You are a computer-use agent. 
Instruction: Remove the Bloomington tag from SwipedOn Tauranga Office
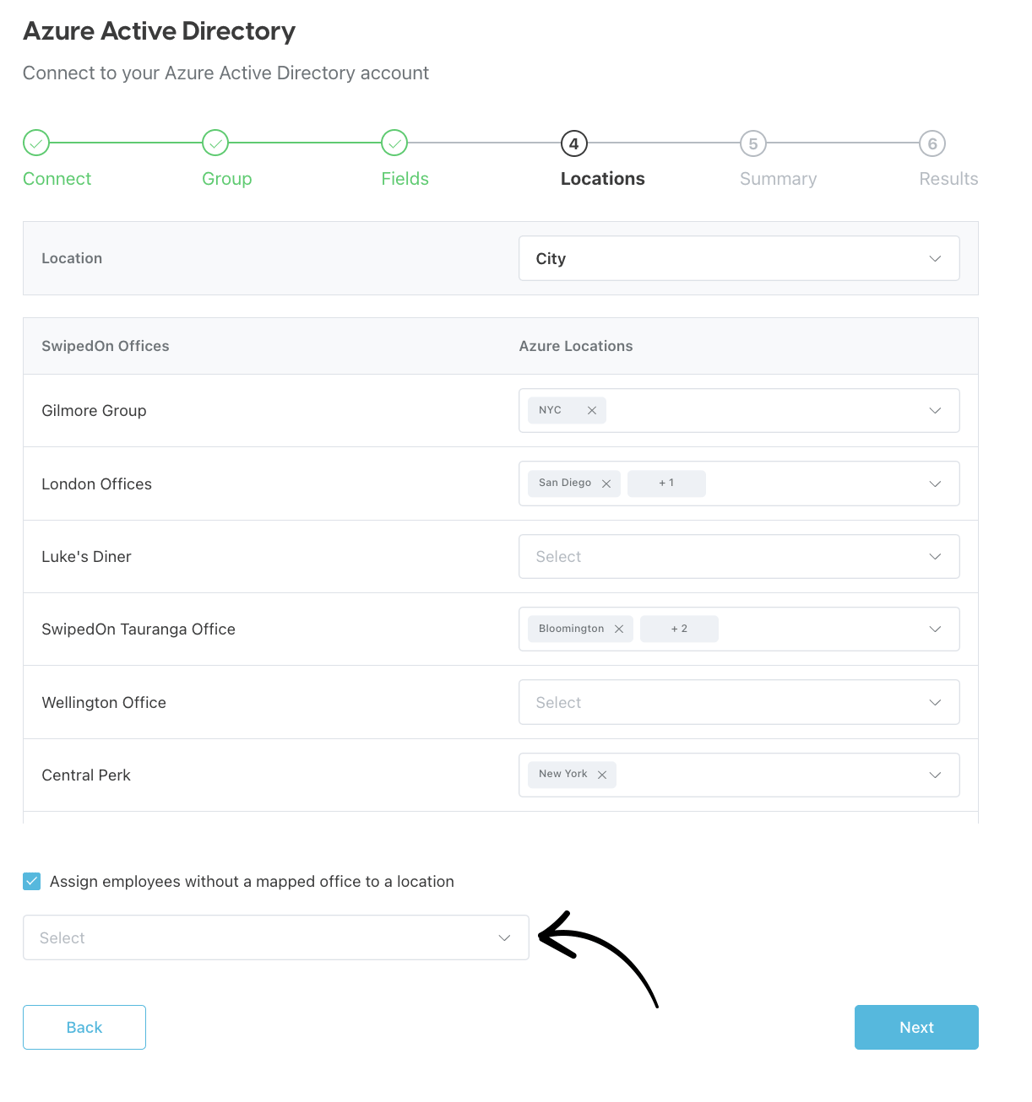pyautogui.click(x=618, y=629)
